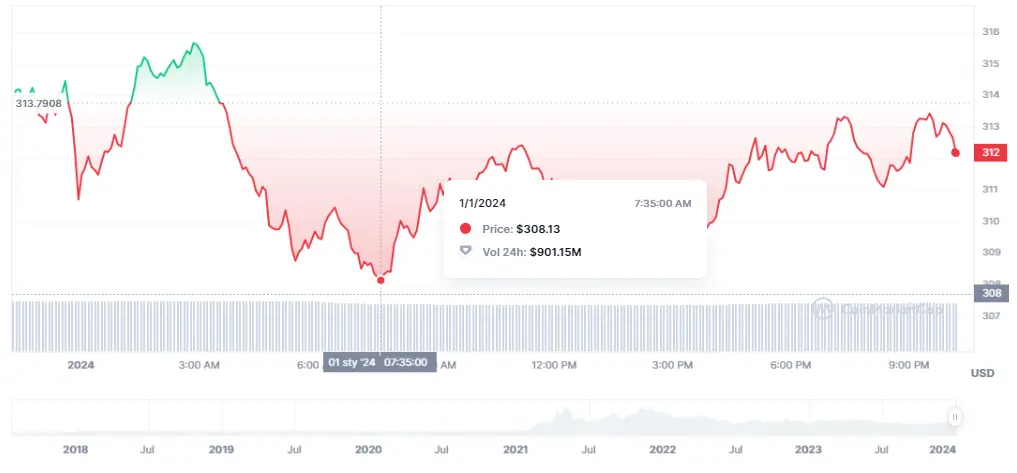Click the gray 308 price axis tag
1017x473 pixels.
click(991, 294)
